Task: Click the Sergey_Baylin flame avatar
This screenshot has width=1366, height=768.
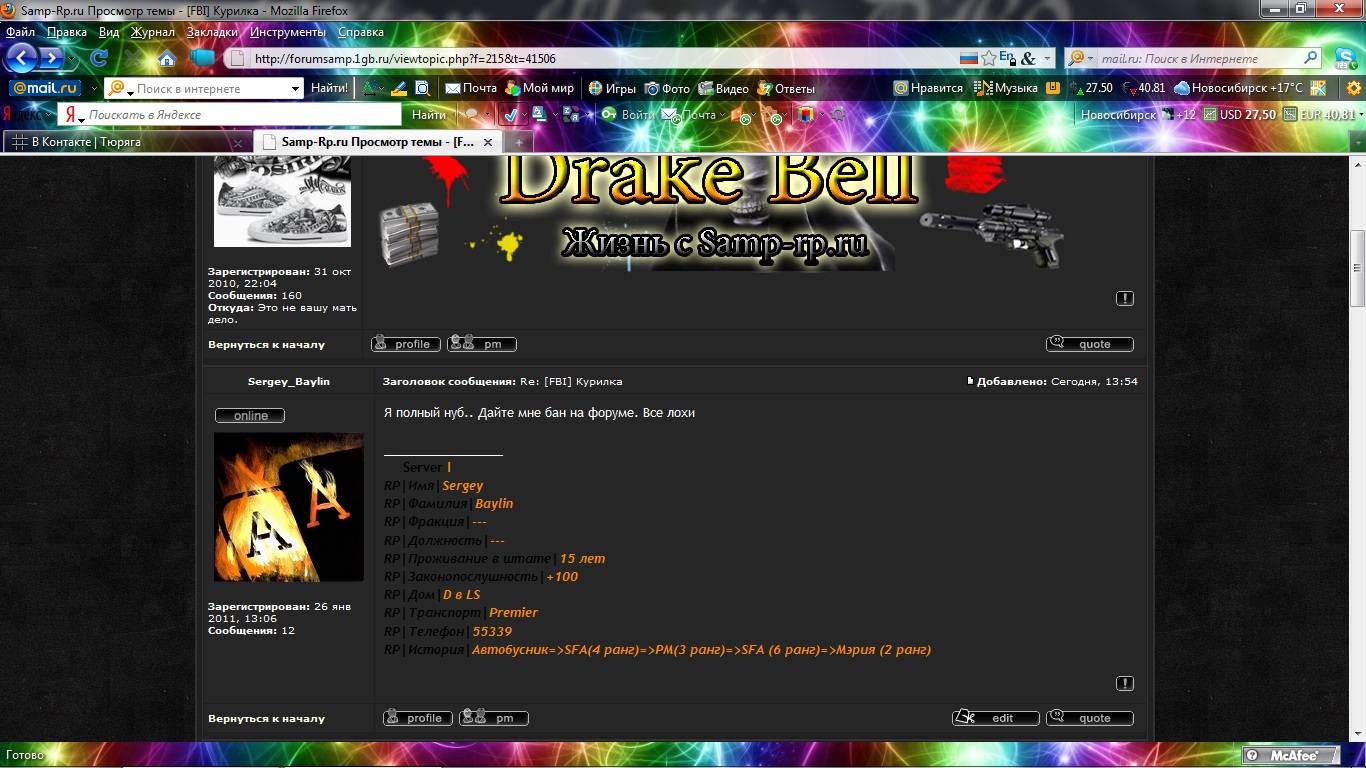Action: 289,507
